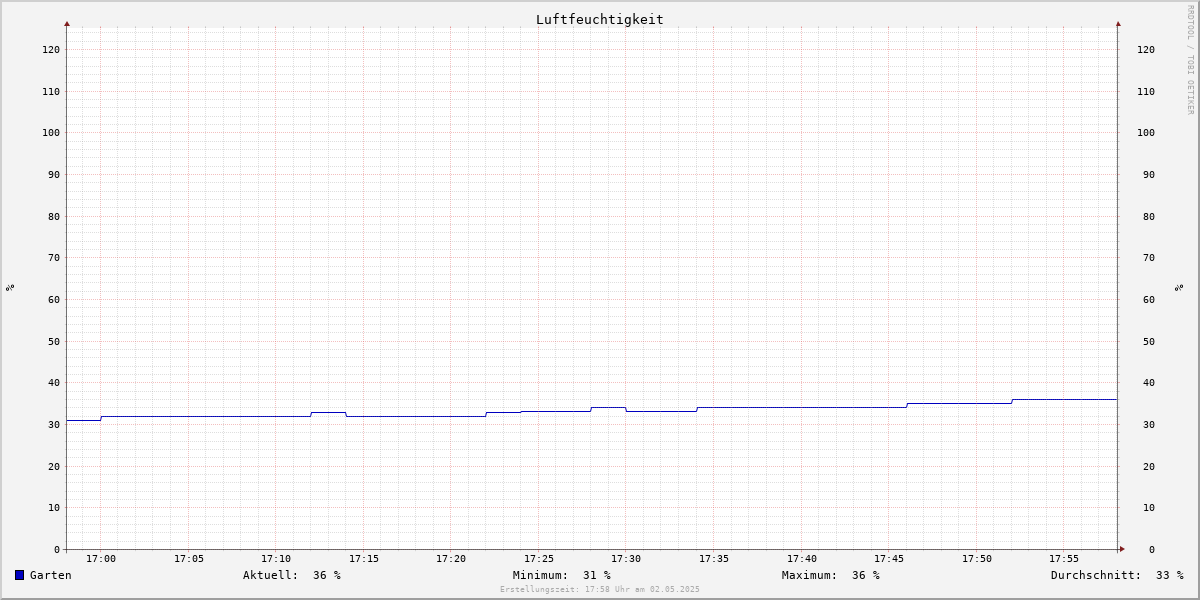Viewport: 1200px width, 600px height.
Task: Click the 120 label on left axis
Action: pos(51,49)
